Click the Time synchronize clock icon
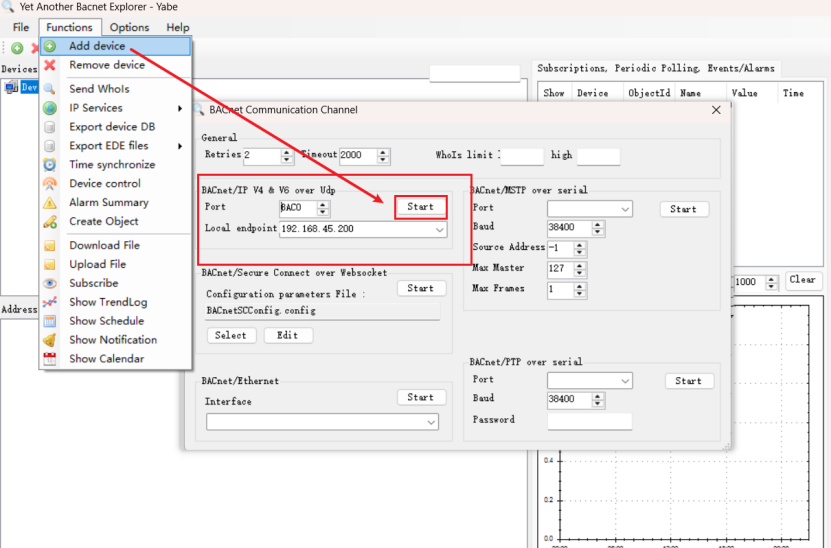Screen dimensions: 831x548 [50, 165]
